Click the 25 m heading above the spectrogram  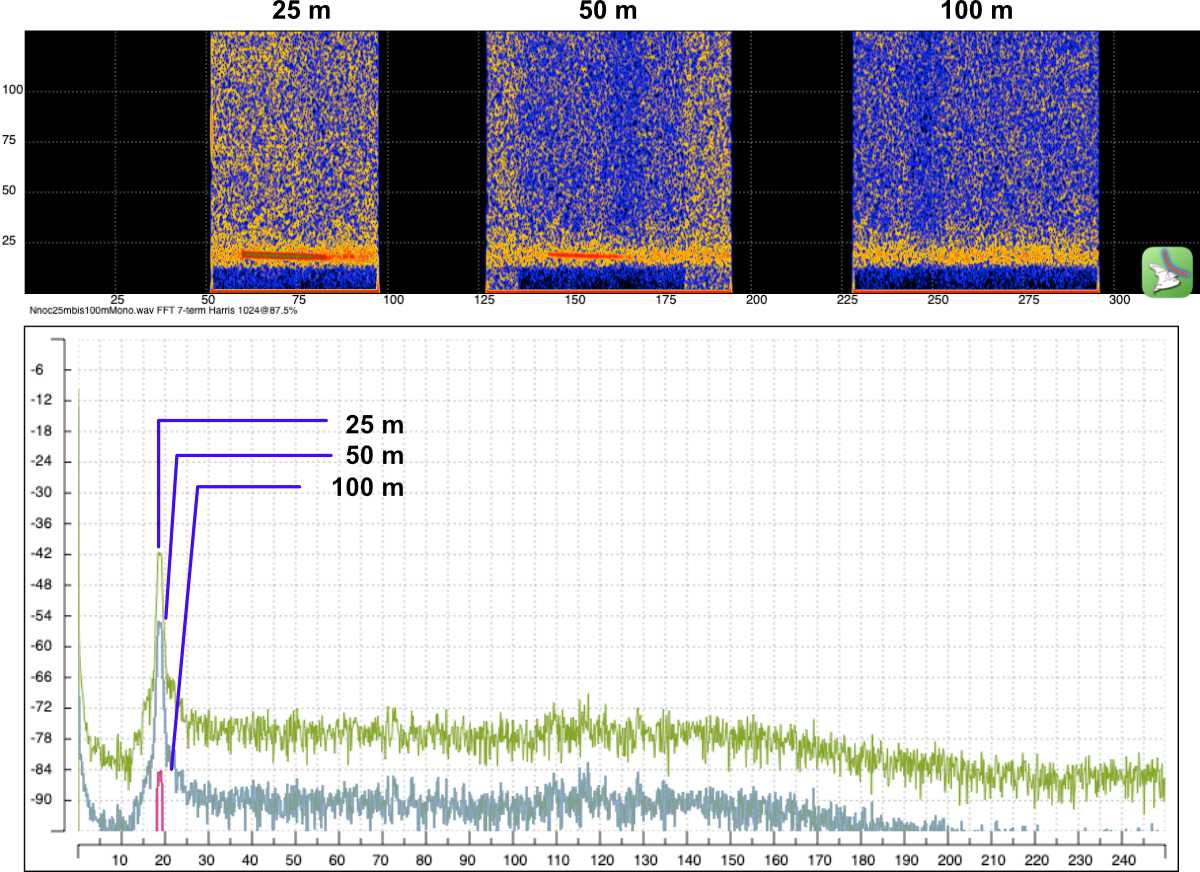click(303, 12)
